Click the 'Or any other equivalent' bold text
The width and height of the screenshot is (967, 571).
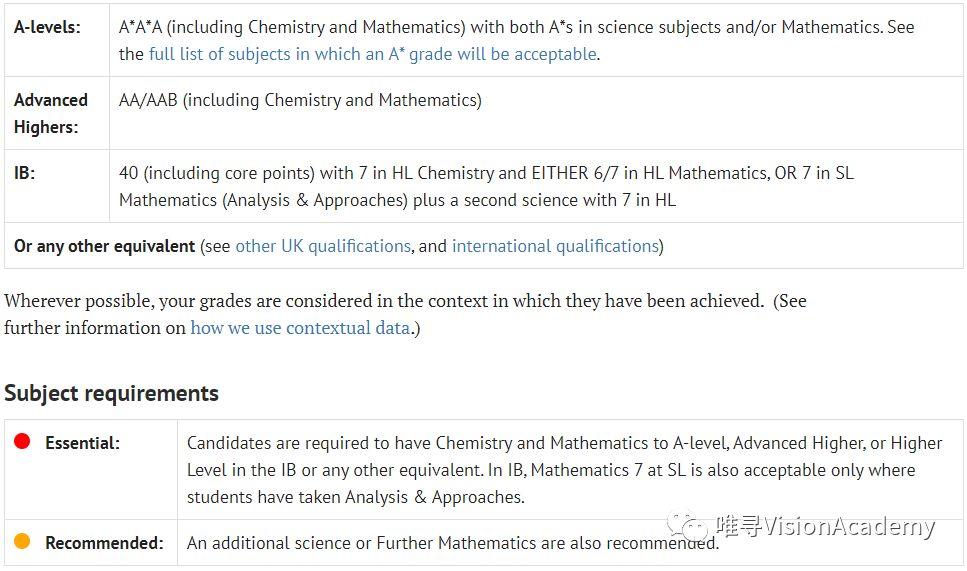104,246
